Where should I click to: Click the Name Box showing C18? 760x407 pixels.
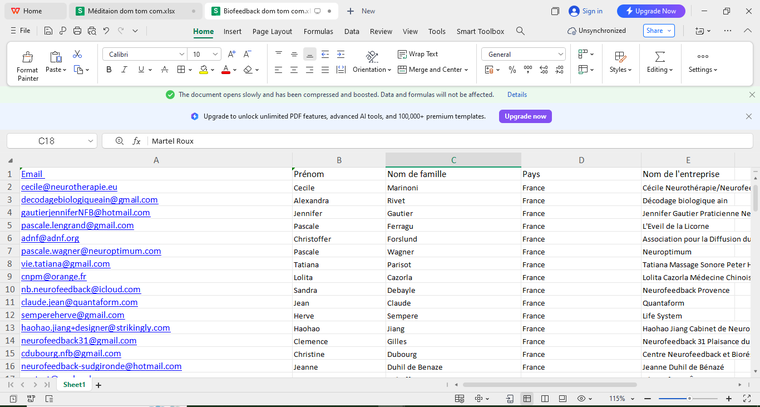(47, 141)
